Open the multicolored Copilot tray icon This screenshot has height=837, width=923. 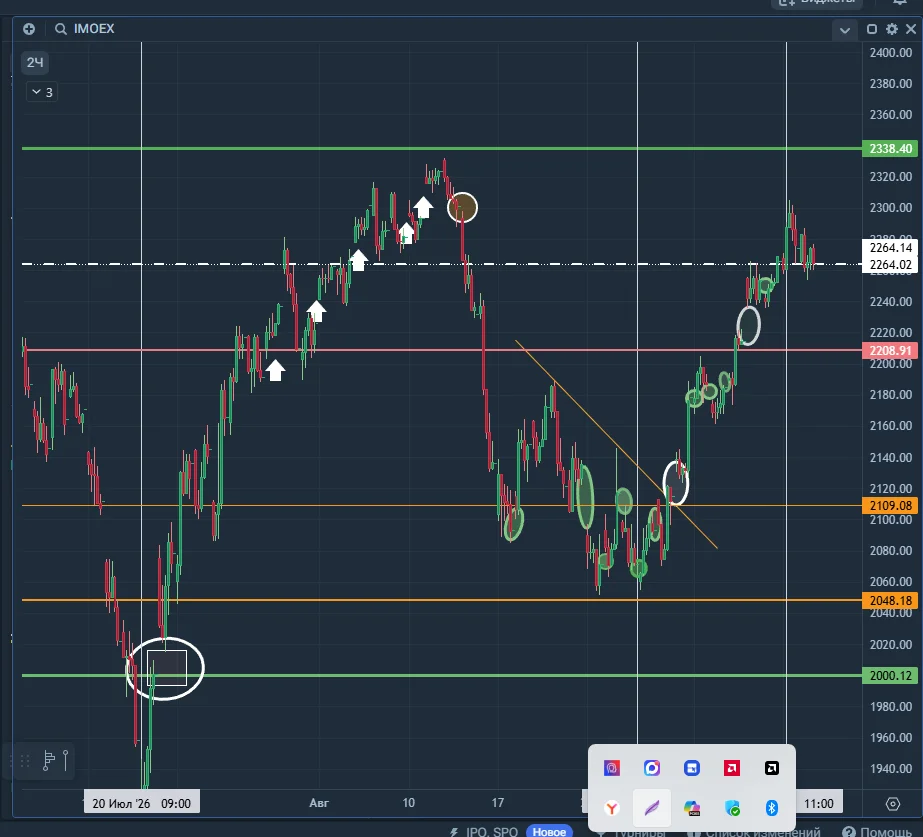point(692,808)
